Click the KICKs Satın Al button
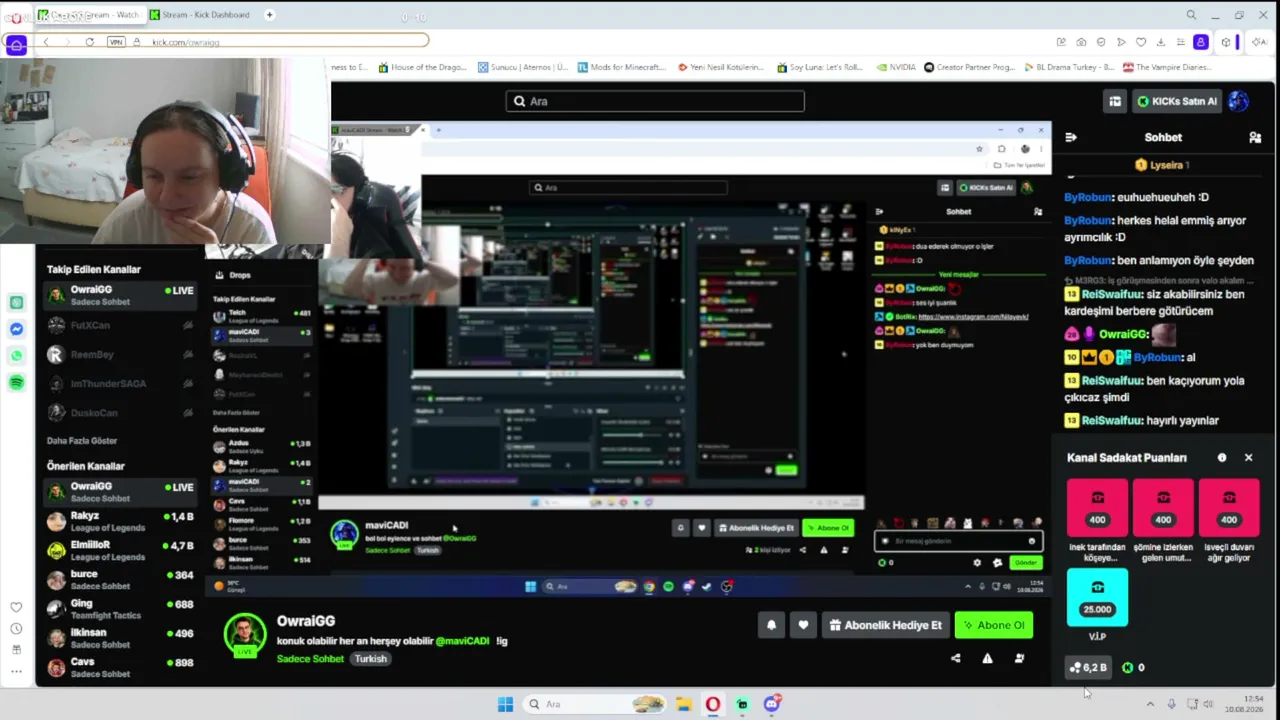This screenshot has width=1280, height=720. (1177, 101)
